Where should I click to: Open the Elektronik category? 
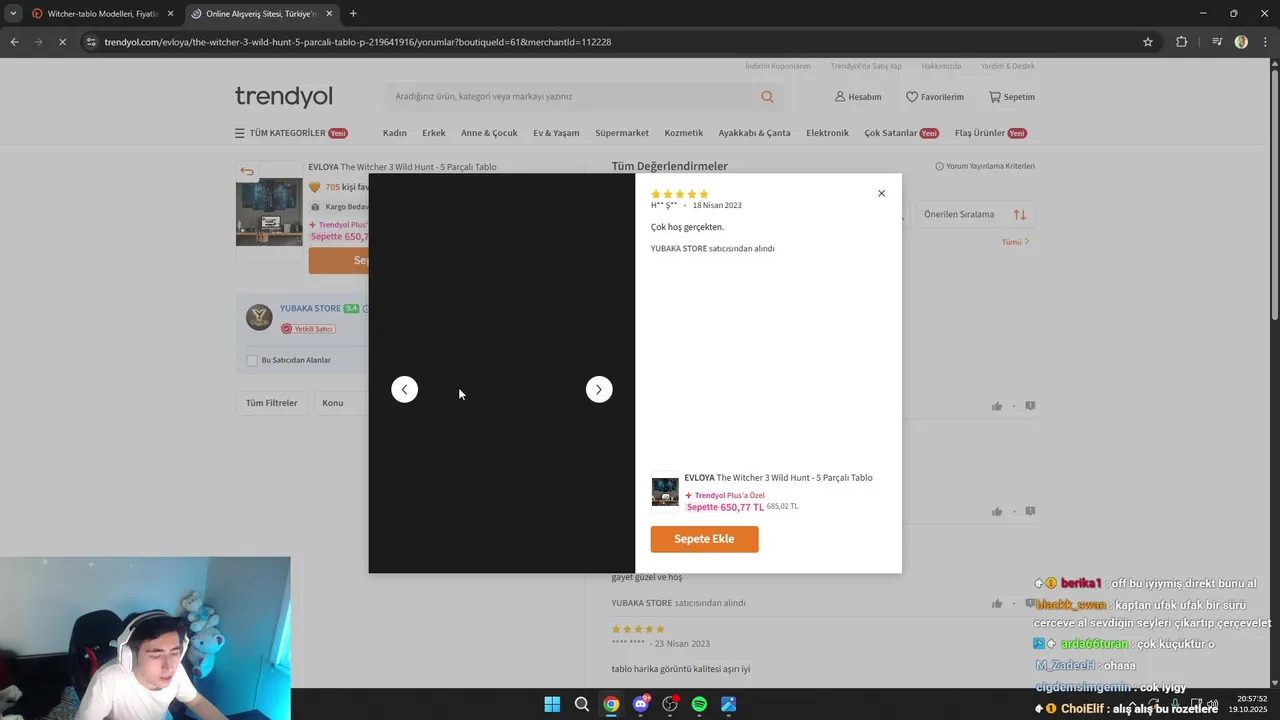[x=827, y=133]
